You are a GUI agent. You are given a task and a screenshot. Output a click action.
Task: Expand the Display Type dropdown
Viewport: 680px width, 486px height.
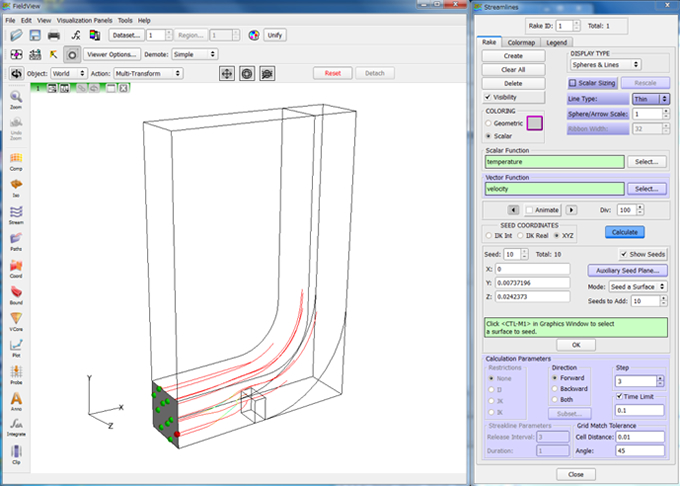(x=605, y=64)
